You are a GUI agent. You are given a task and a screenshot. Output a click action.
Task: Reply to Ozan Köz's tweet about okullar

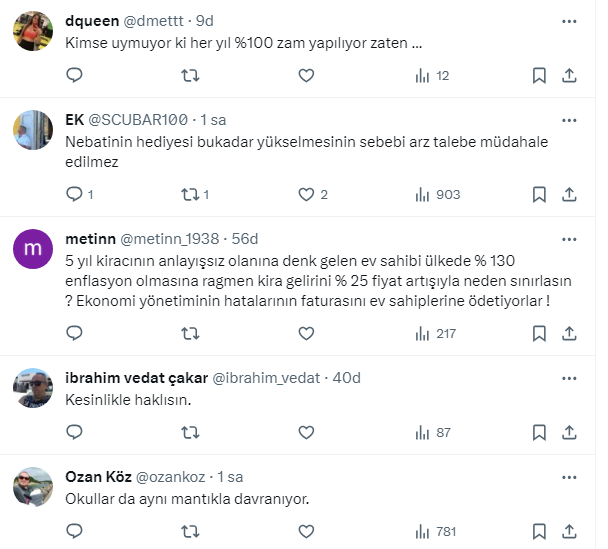coord(74,531)
